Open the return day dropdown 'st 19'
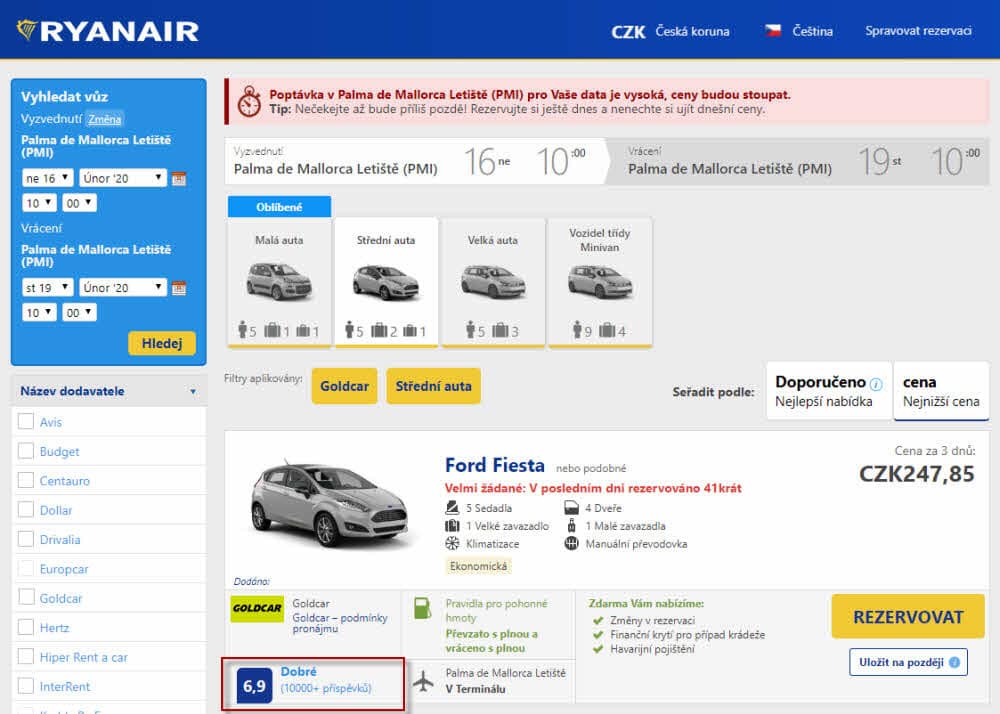This screenshot has height=714, width=1000. coord(47,288)
